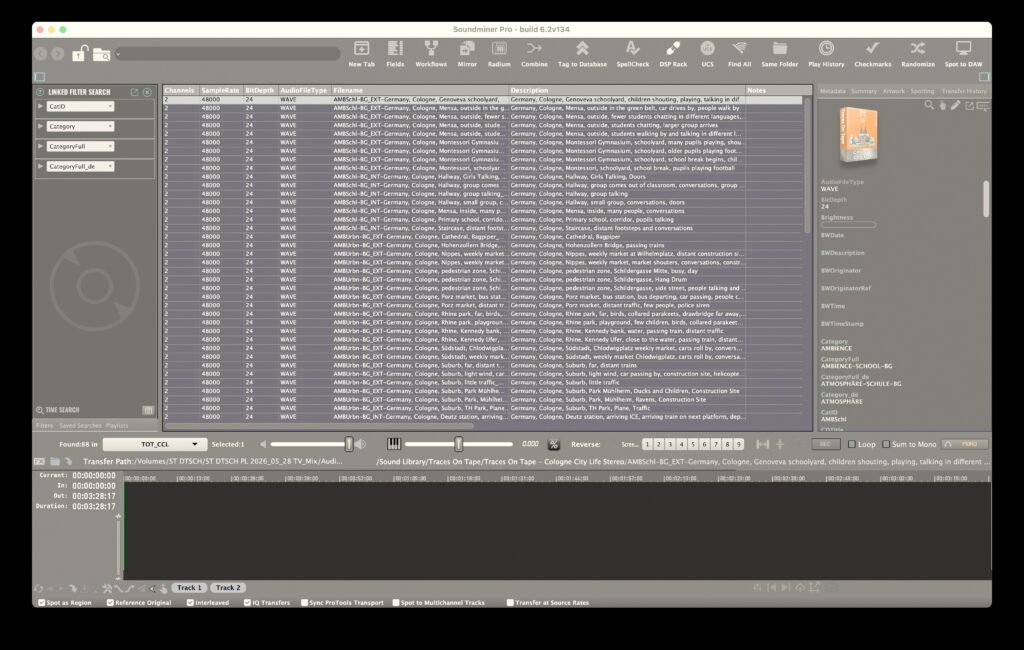This screenshot has height=650, width=1024.
Task: Open the CategoryFull filter dropdown
Action: click(x=80, y=147)
